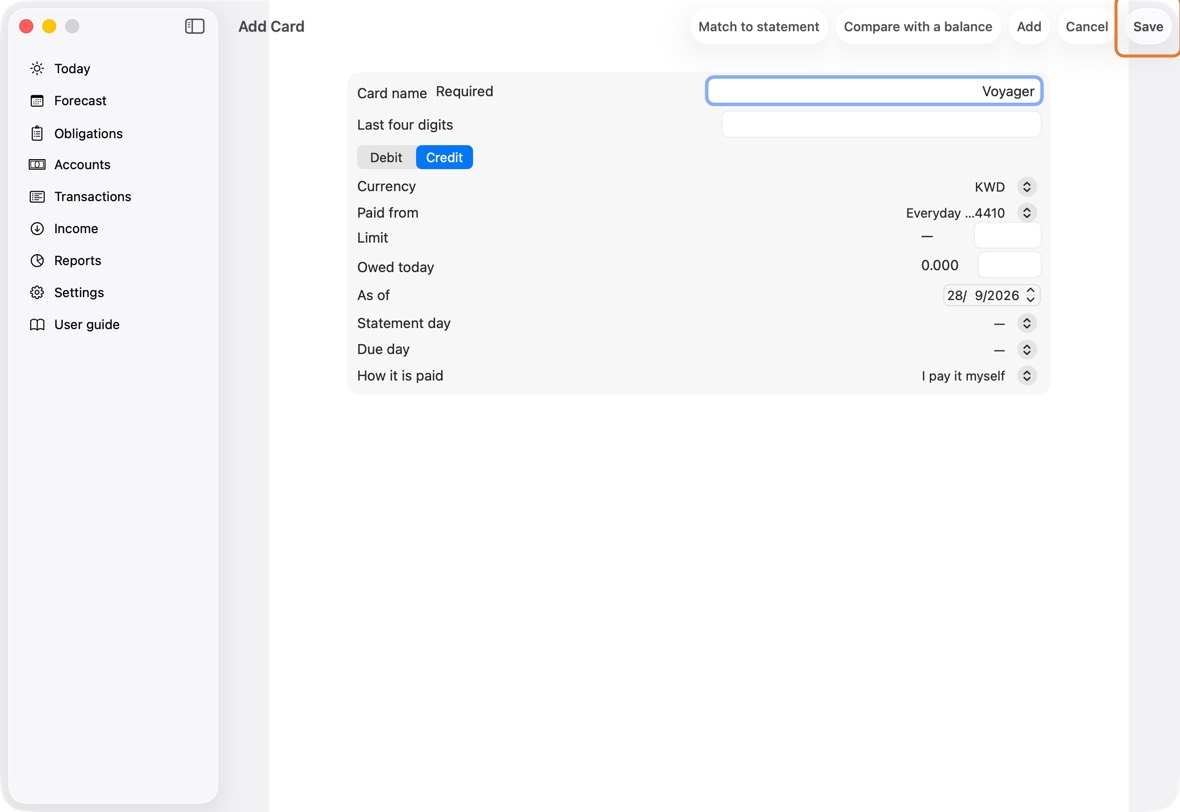
Task: Open the Currency KWD dropdown
Action: (1026, 187)
